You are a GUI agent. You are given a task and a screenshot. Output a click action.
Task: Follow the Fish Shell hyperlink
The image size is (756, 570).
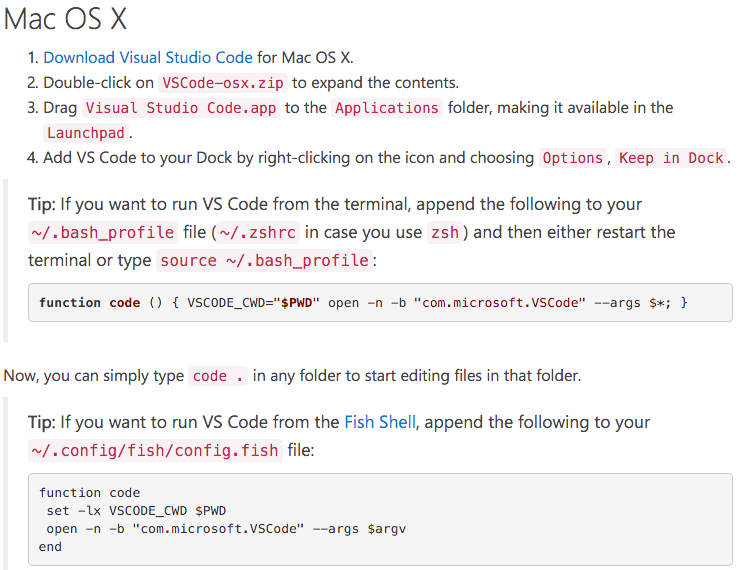coord(380,422)
